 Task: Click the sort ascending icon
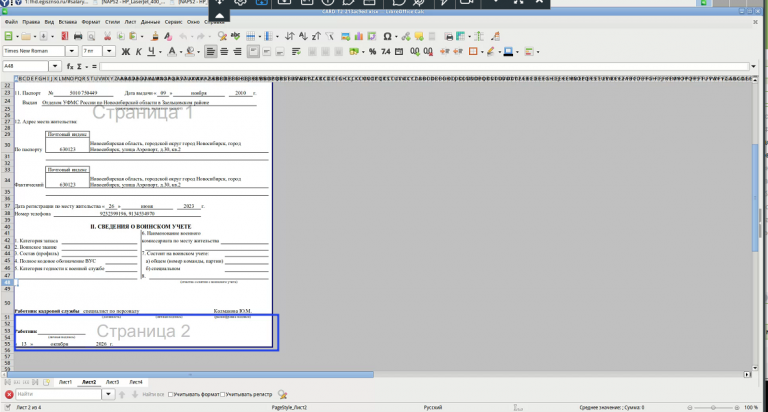303,36
